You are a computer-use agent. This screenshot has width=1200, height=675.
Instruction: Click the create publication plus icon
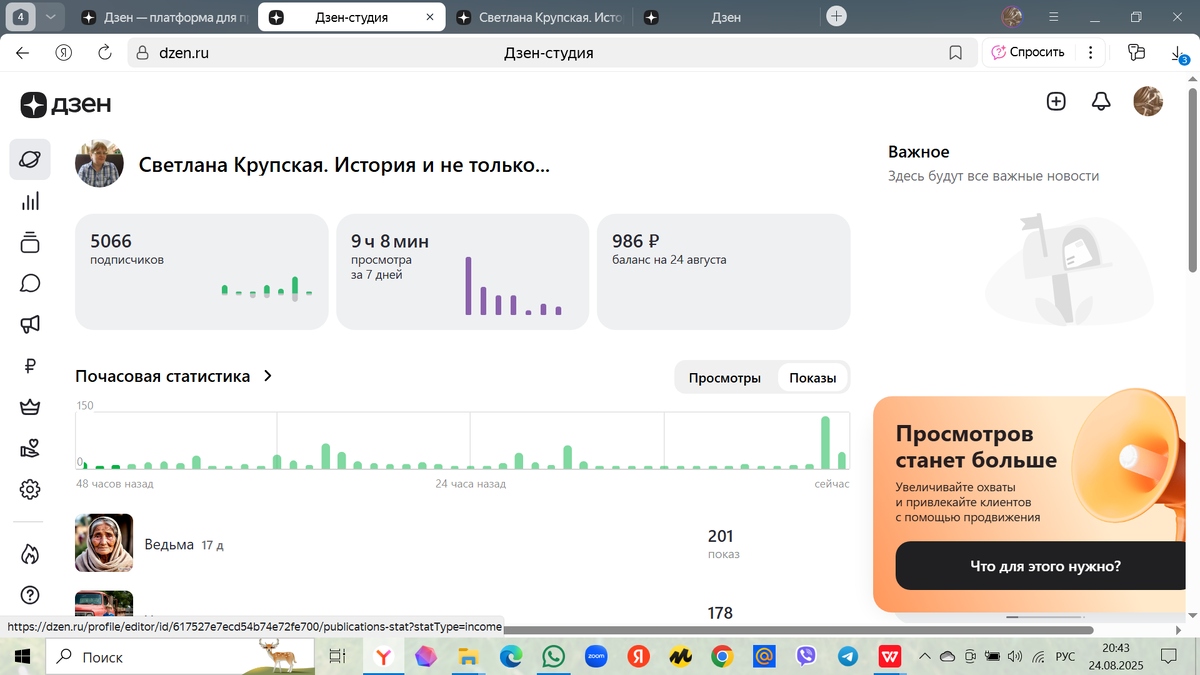click(1056, 101)
